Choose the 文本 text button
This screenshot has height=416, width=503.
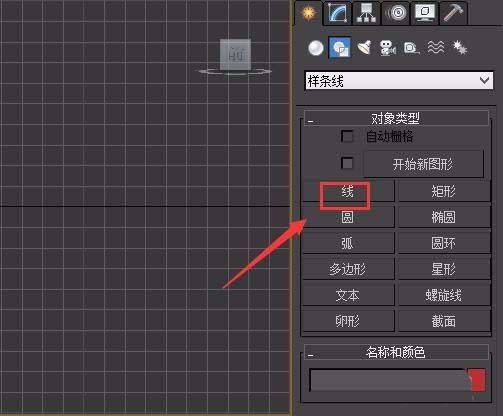coord(348,295)
